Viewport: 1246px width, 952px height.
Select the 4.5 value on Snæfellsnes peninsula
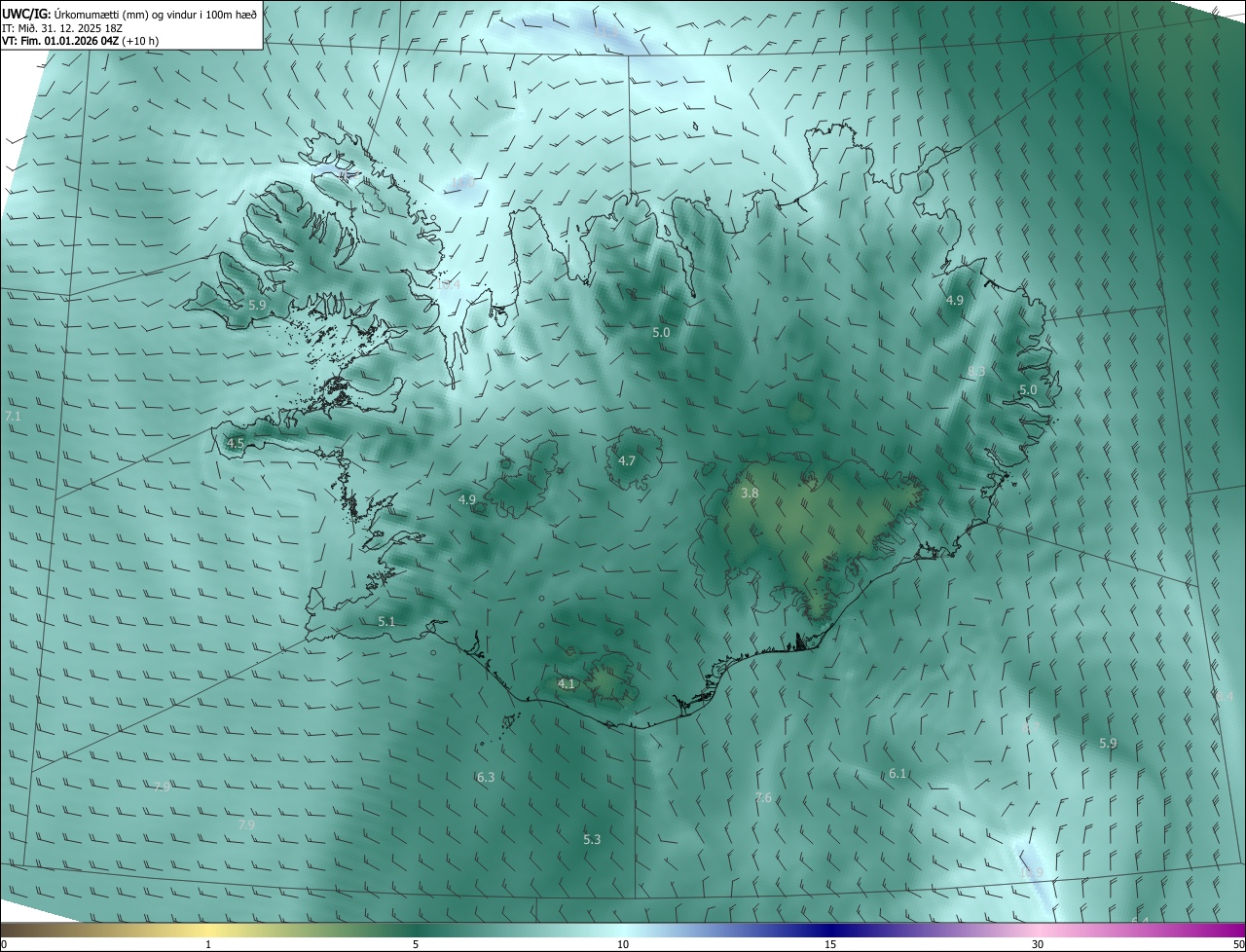click(236, 443)
